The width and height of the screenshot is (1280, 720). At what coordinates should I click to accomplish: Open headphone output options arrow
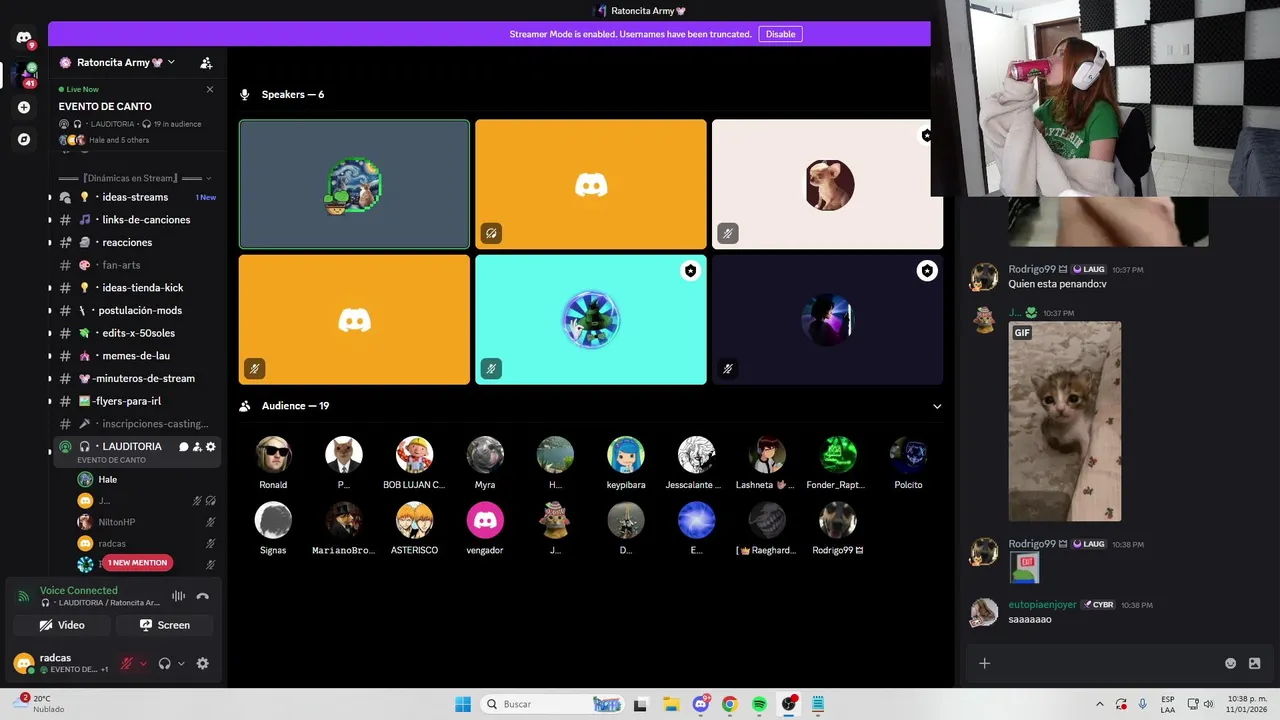tap(181, 663)
